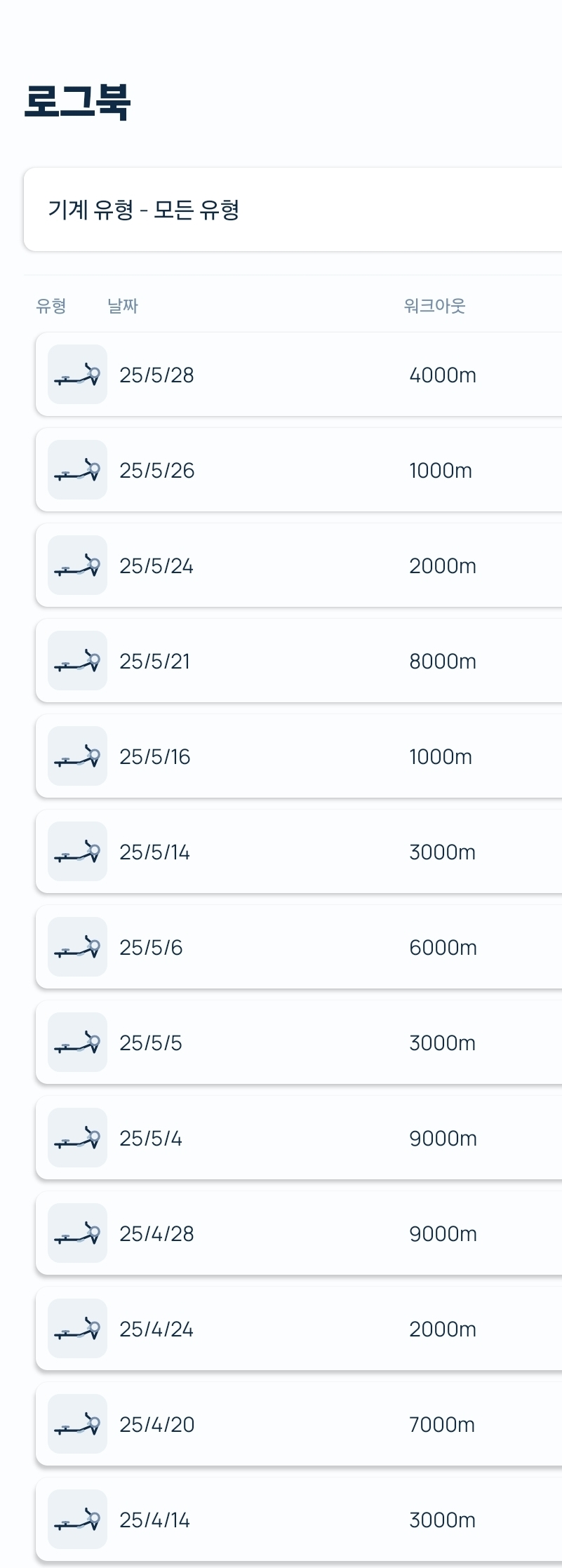Screen dimensions: 562x1568
Task: Click the rower icon for 25/5/24
Action: pyautogui.click(x=77, y=565)
